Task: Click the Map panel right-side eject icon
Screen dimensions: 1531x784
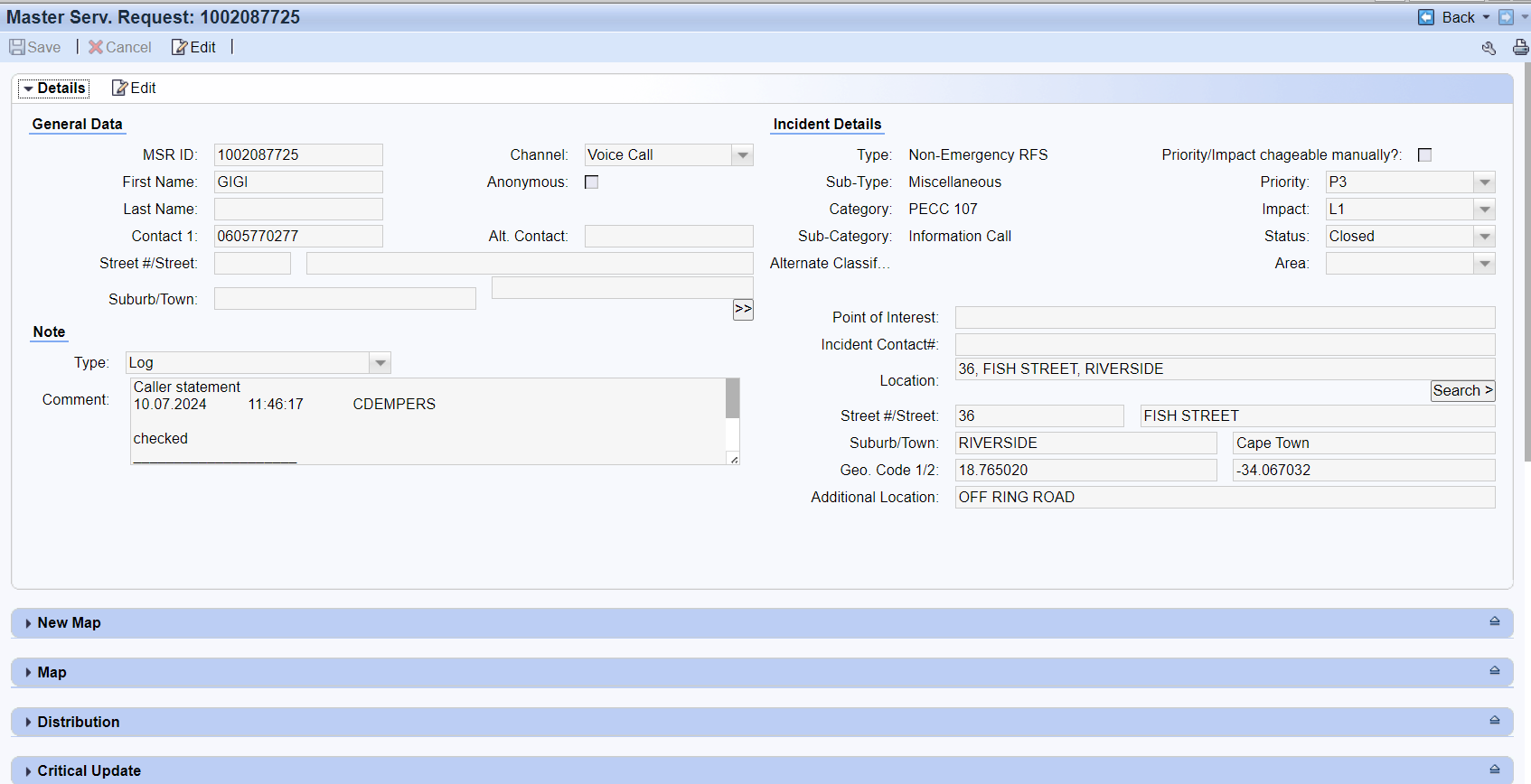Action: pyautogui.click(x=1495, y=671)
